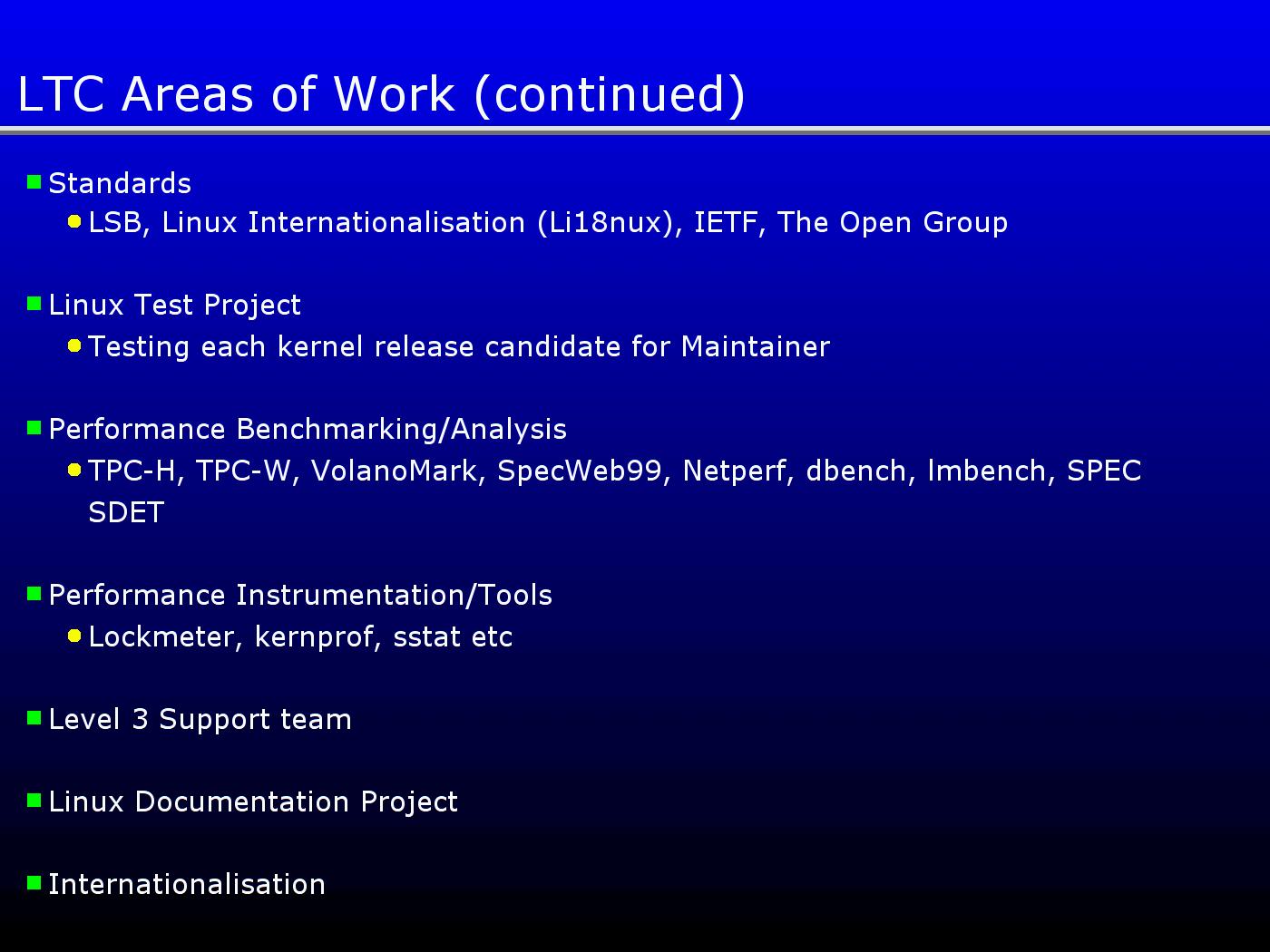
Task: Click the "Level 3 Support team" text
Action: [200, 720]
